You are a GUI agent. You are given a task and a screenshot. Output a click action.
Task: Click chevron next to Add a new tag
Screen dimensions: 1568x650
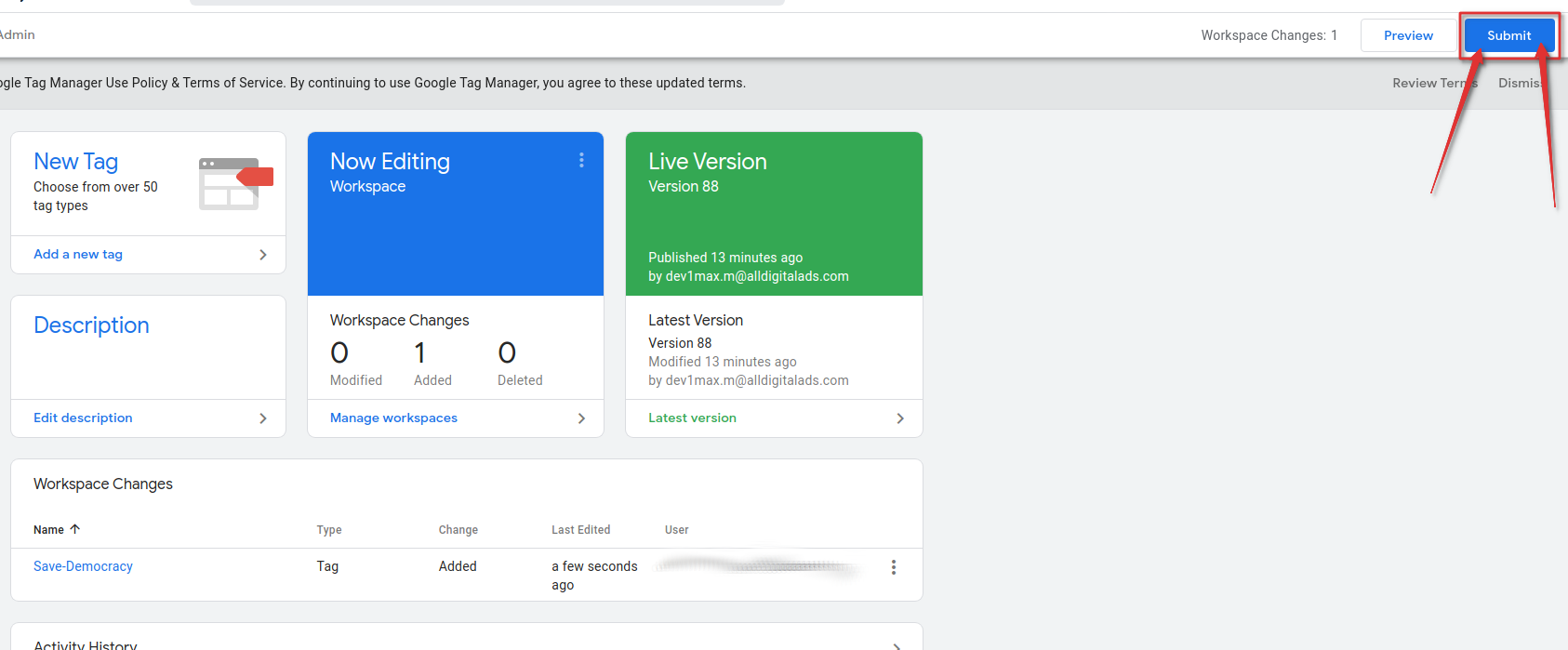click(x=263, y=255)
